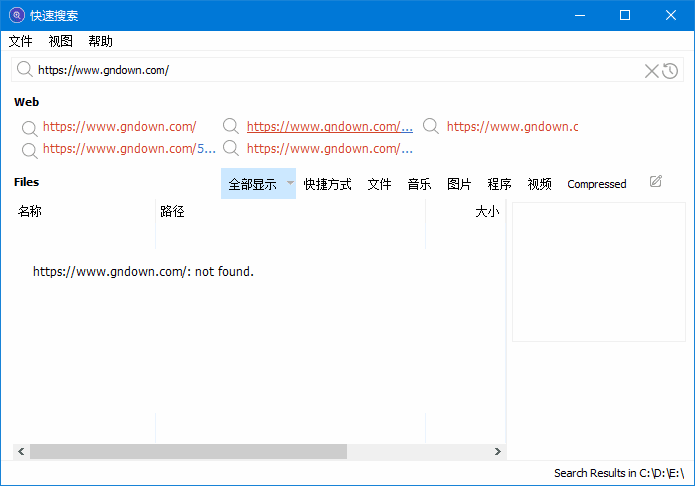Image resolution: width=695 pixels, height=486 pixels.
Task: Open the cut-off https://www.gndown.c link
Action: click(x=512, y=127)
